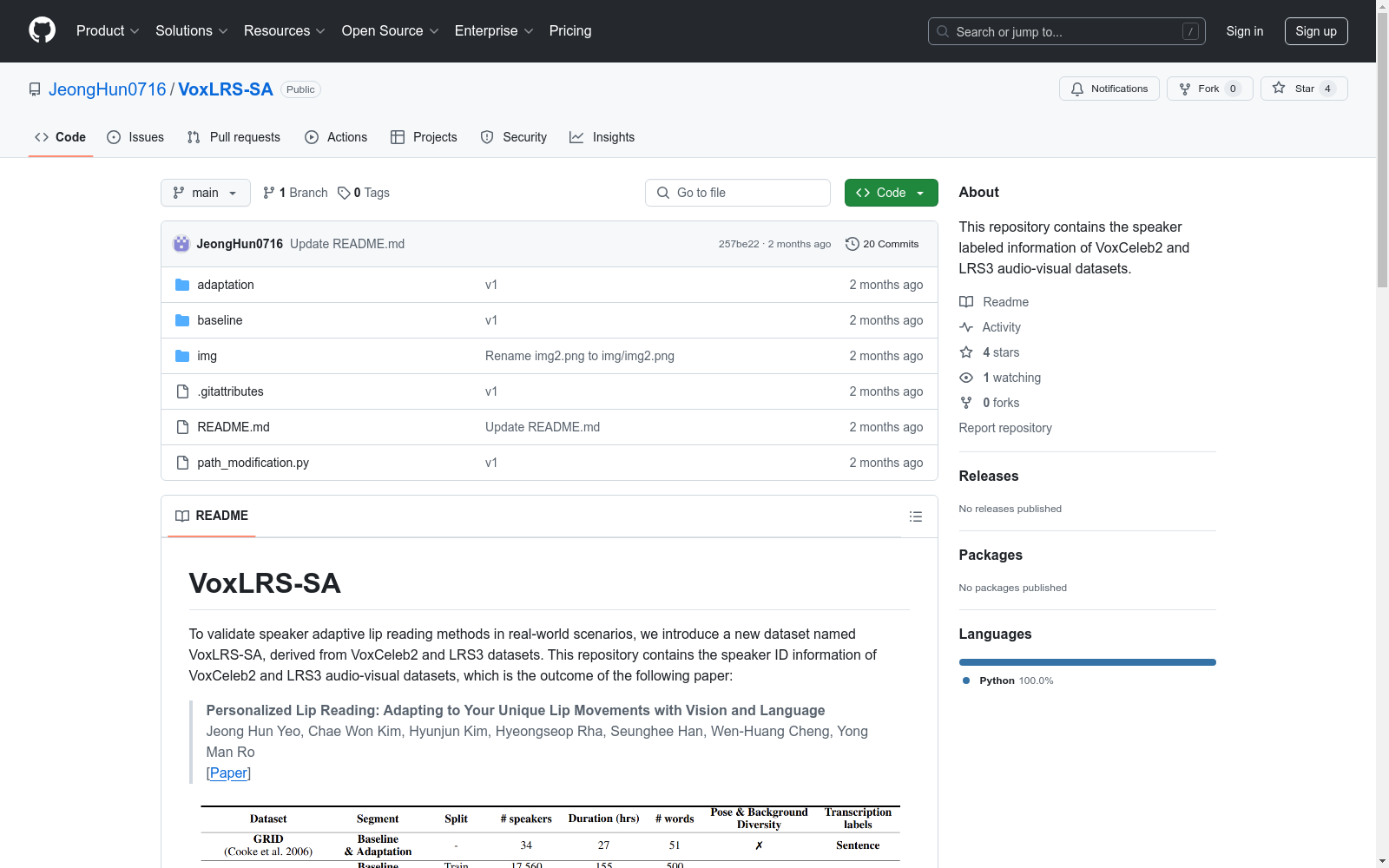Select the Code tab
Screen dimensions: 1389x868
[61, 137]
